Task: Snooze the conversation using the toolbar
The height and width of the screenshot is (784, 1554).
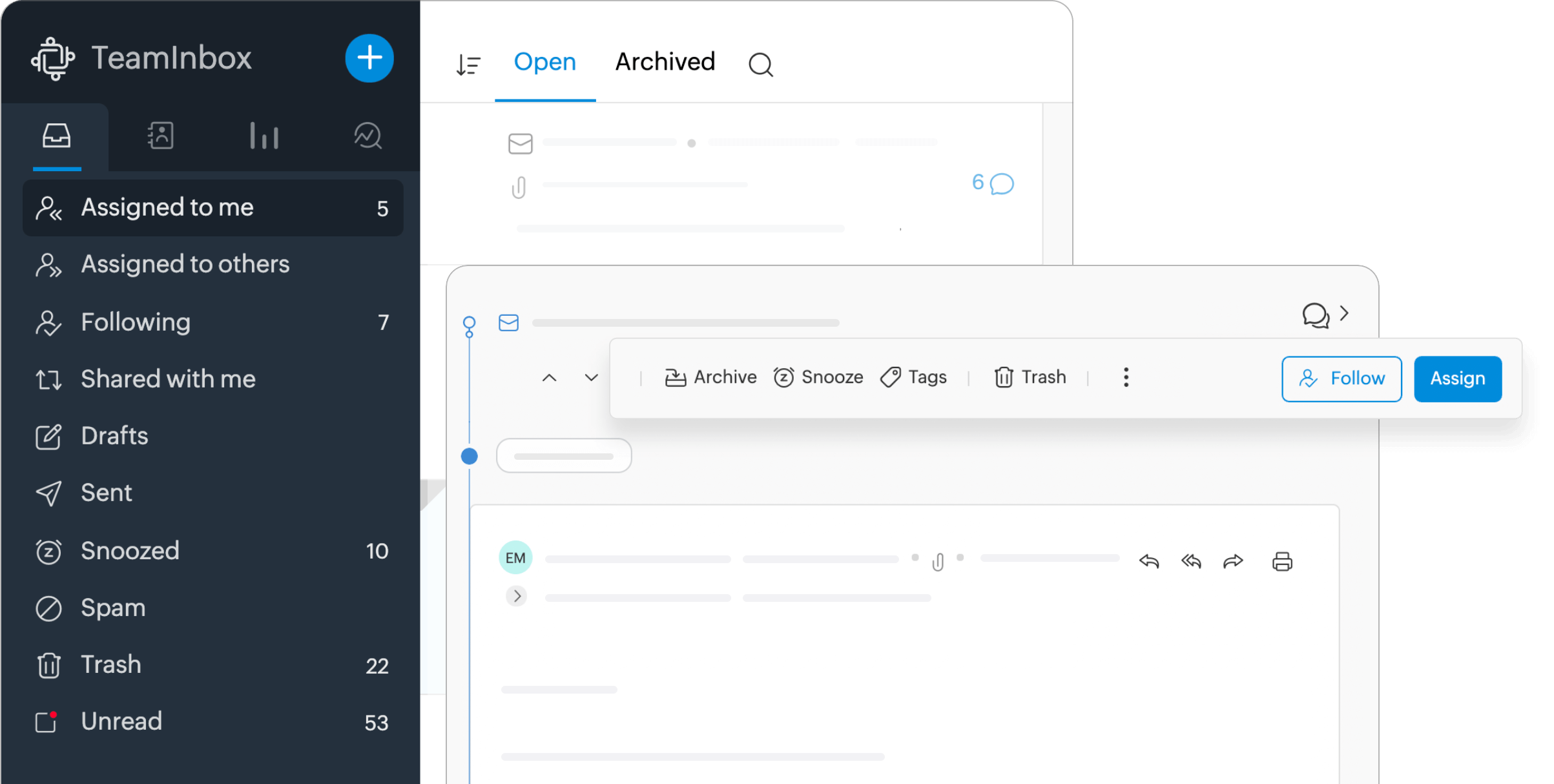Action: 818,377
